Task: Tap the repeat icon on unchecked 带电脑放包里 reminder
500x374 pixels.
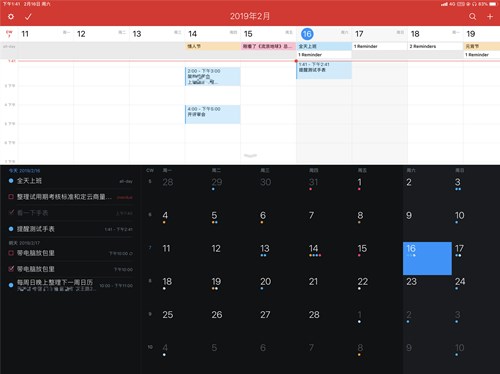Action: (131, 254)
